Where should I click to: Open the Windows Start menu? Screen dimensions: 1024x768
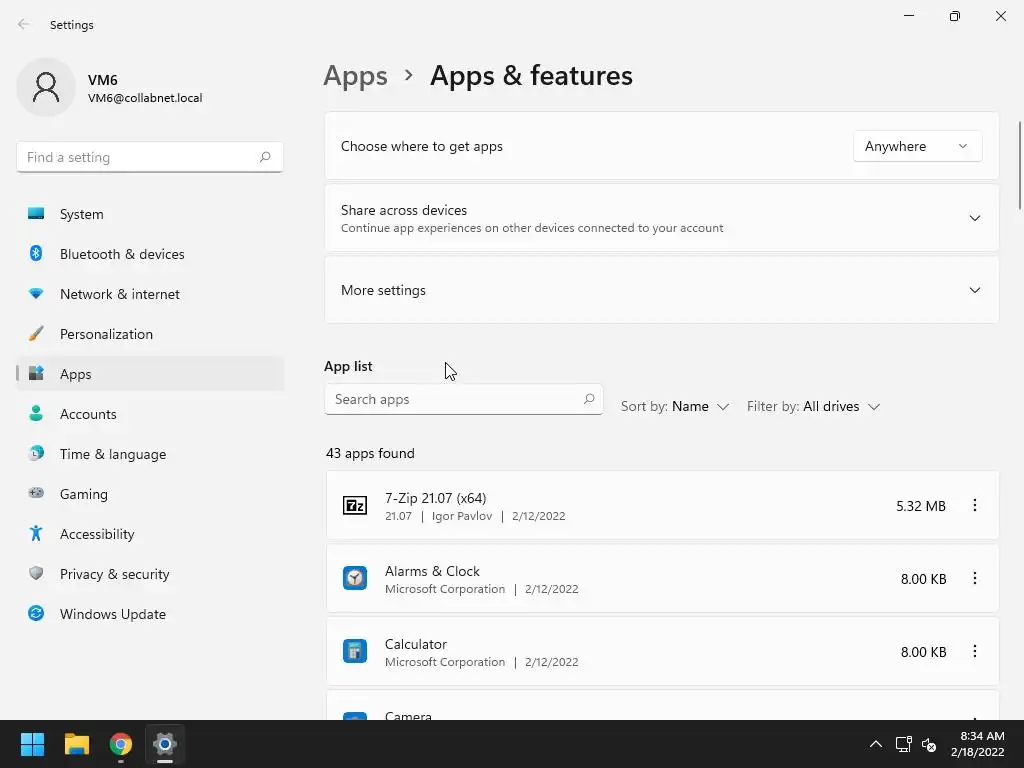coord(33,744)
